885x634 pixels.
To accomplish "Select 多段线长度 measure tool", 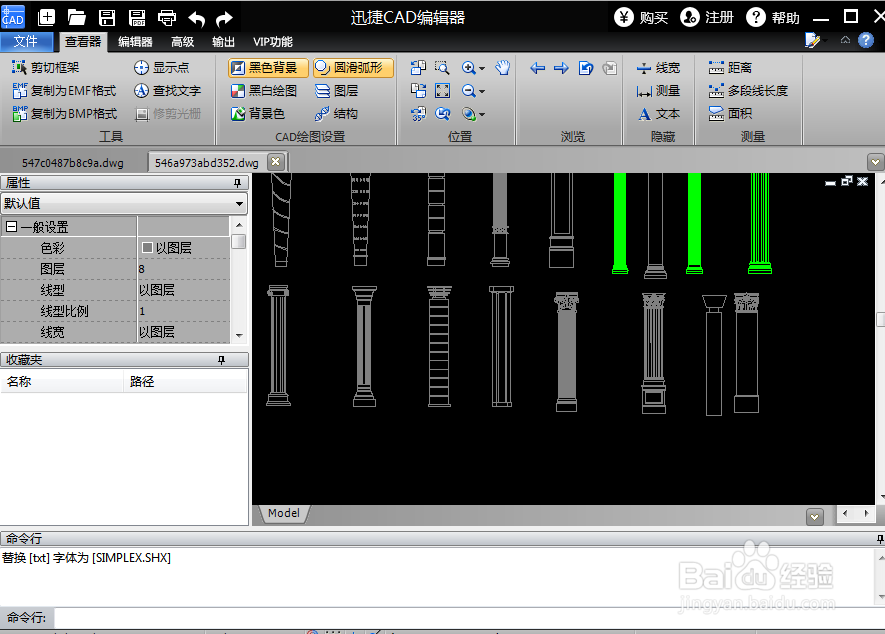I will (748, 91).
